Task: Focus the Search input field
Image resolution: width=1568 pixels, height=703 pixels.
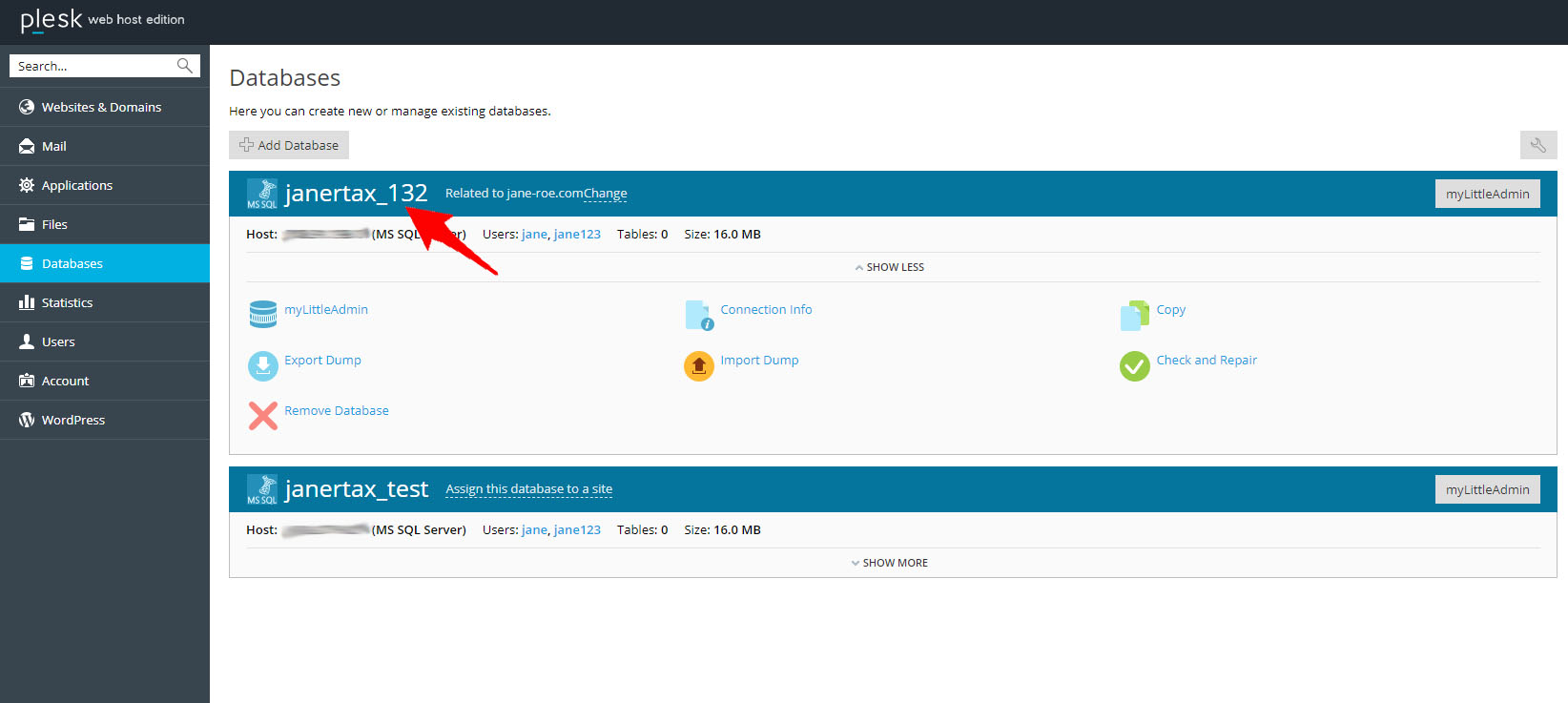Action: (x=93, y=66)
